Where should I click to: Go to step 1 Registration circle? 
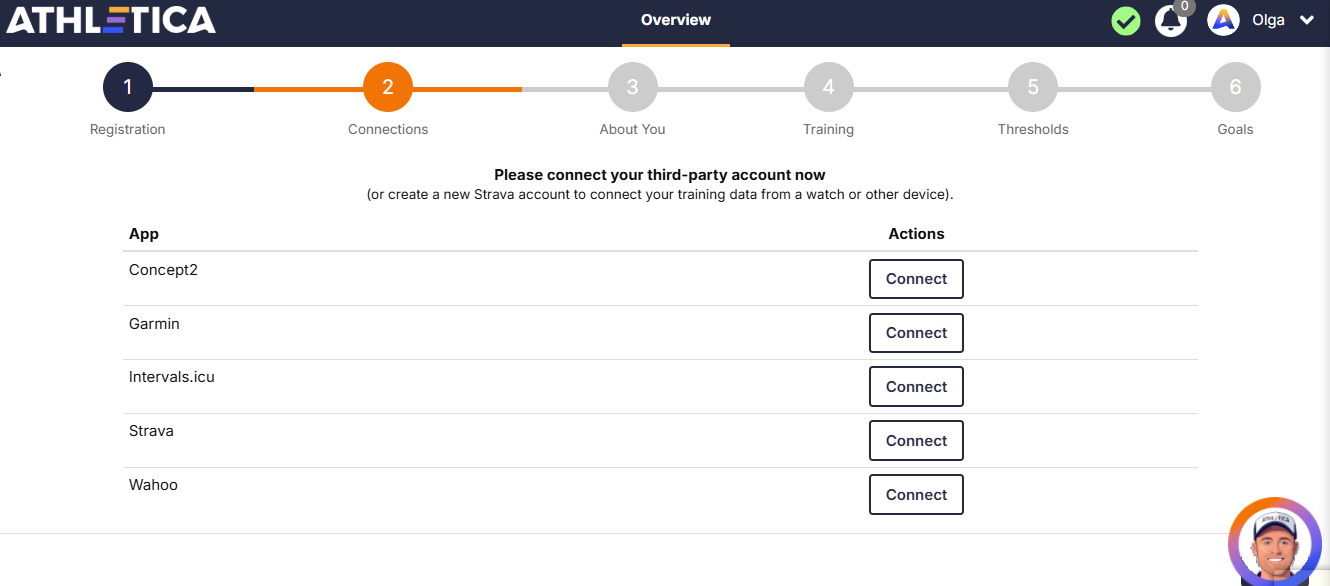[x=128, y=87]
